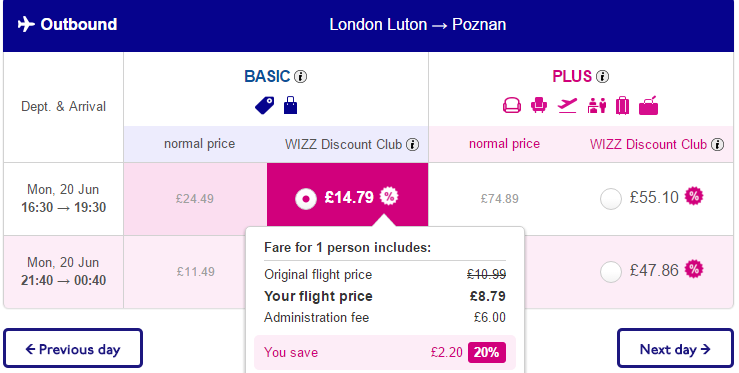The image size is (739, 373).
Task: Click info icon beside BASIC WIZZ Discount Club
Action: coord(412,144)
